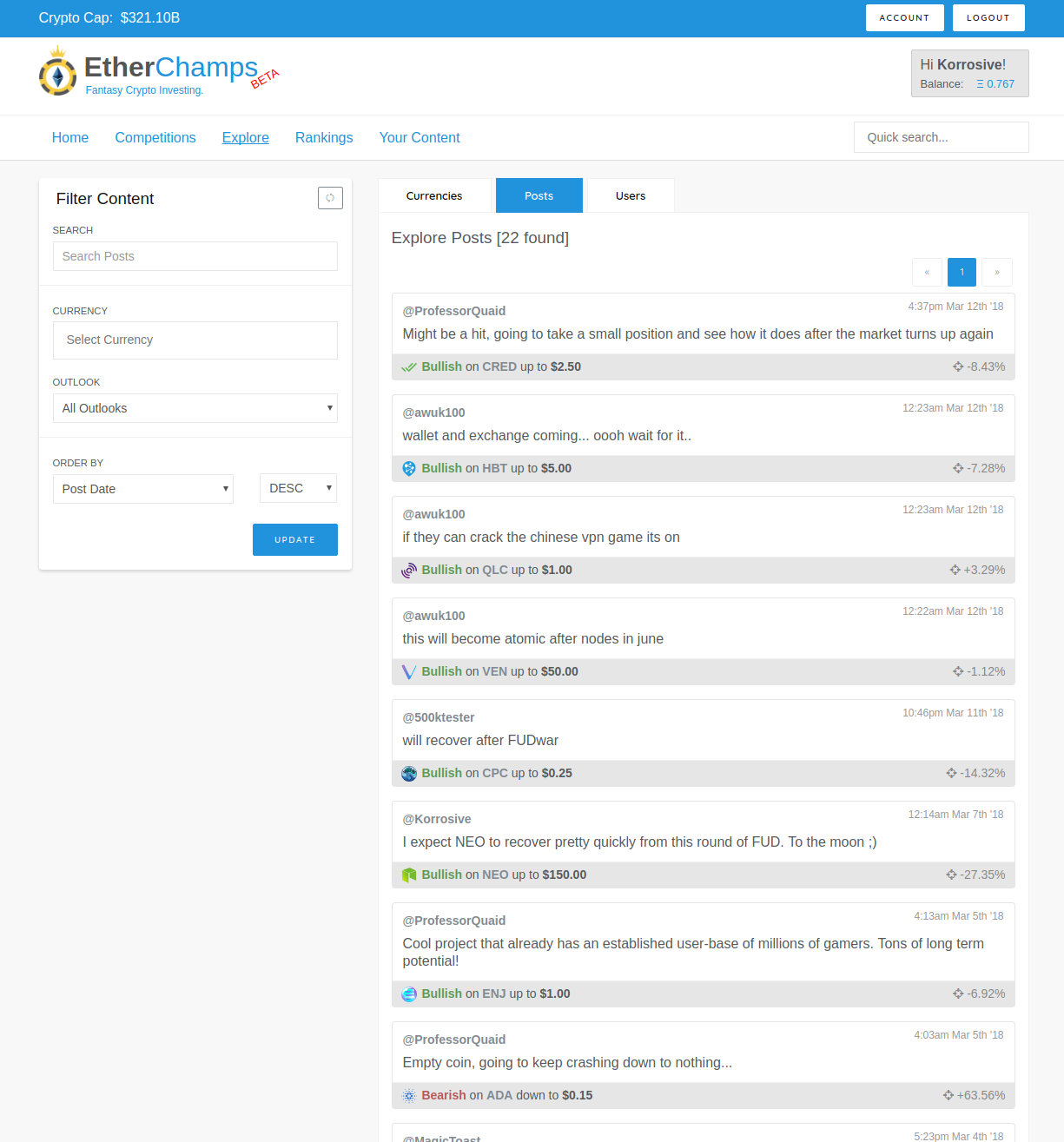Click the CPC currency link
This screenshot has width=1064, height=1142.
[495, 773]
